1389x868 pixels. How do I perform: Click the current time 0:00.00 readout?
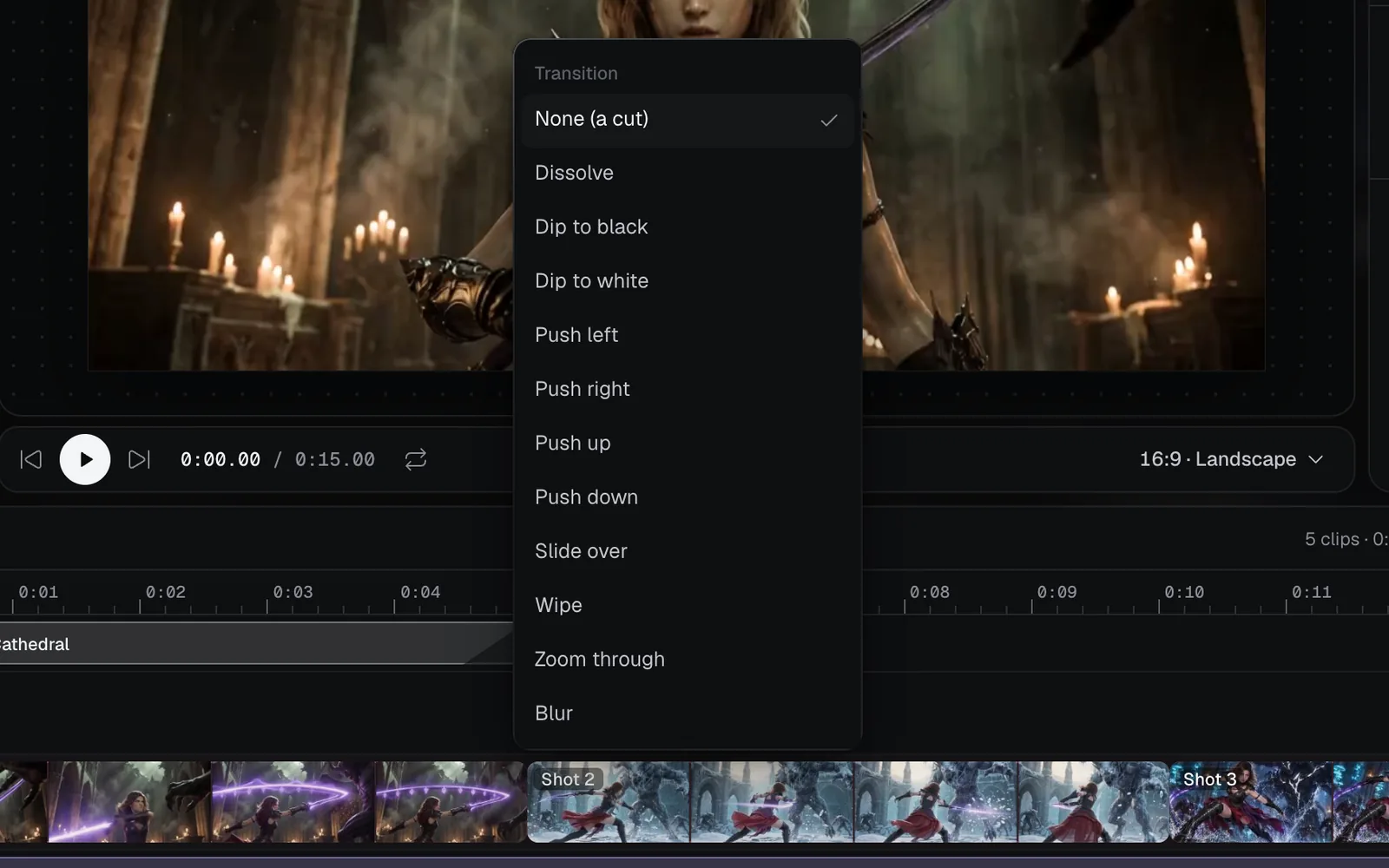tap(221, 459)
